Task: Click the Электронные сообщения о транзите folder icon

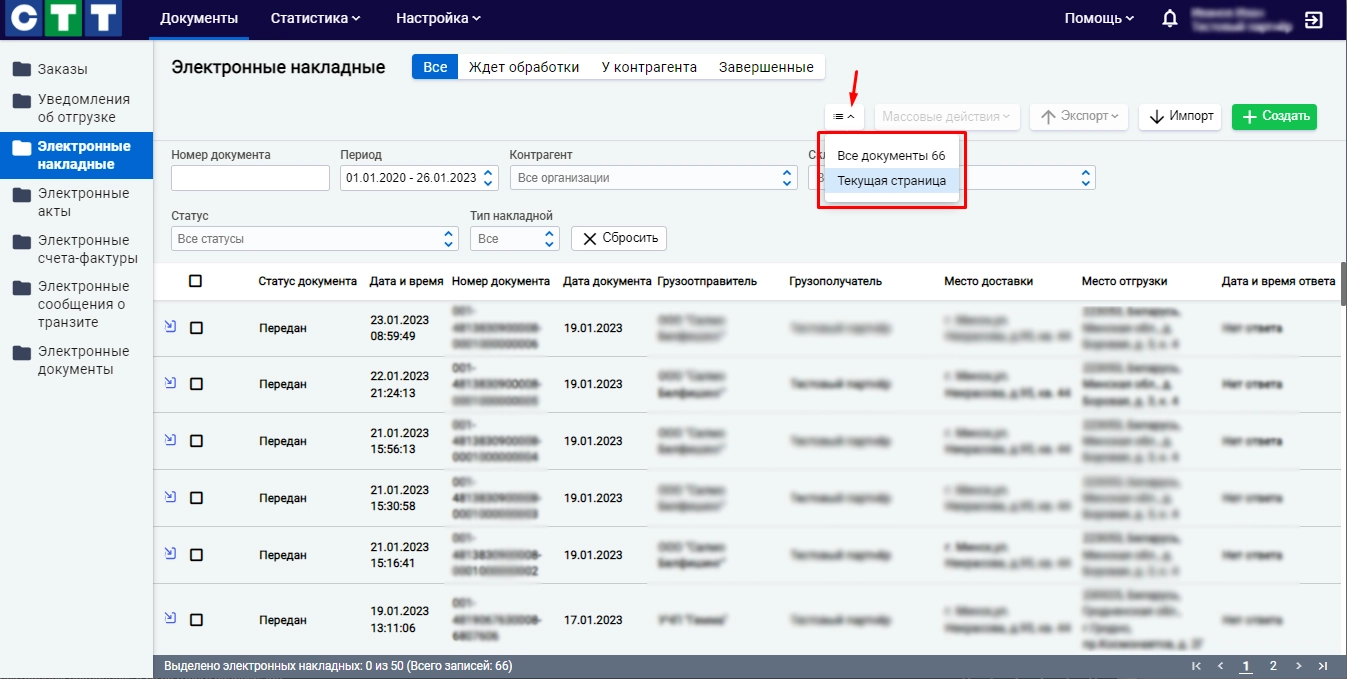Action: tap(21, 288)
